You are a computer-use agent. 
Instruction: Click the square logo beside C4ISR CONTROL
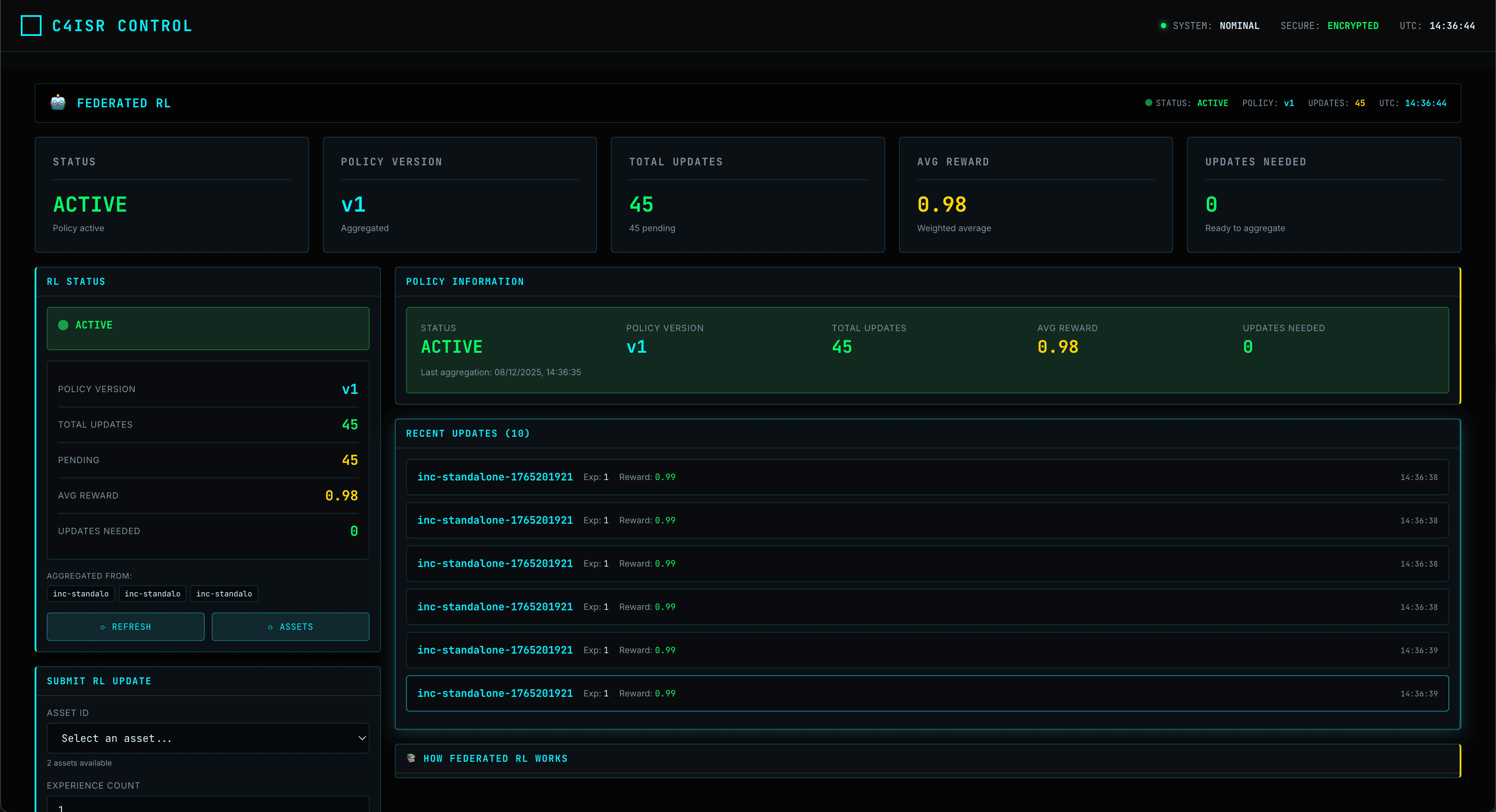point(31,26)
